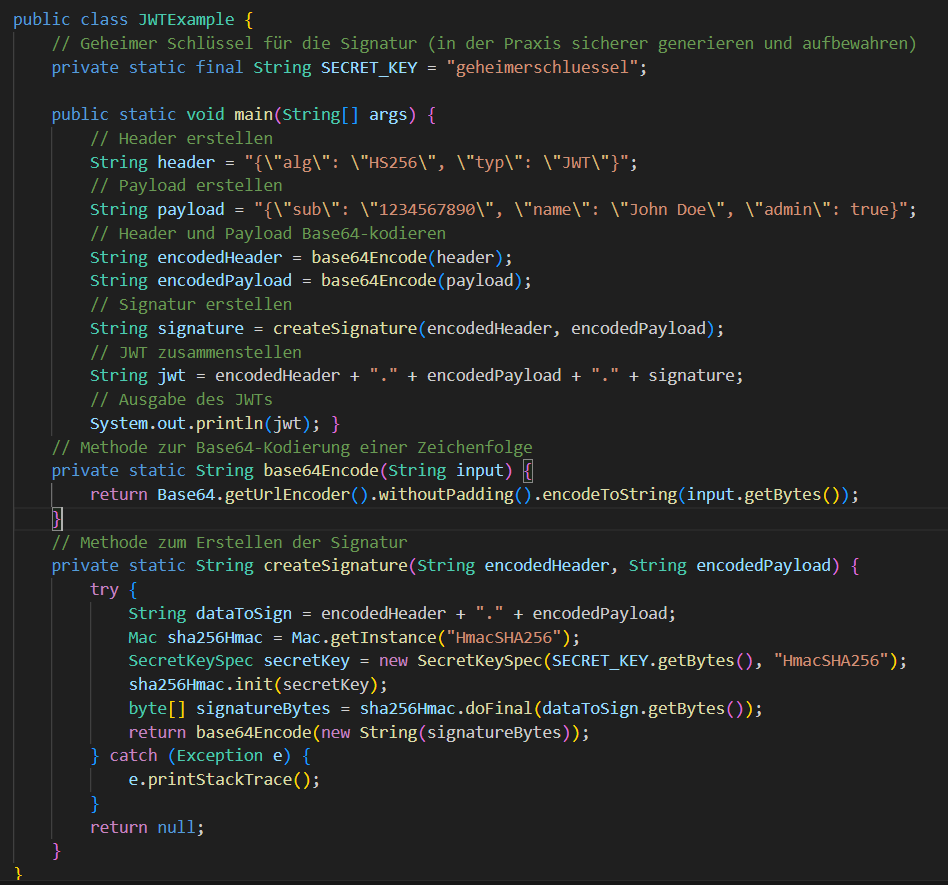The height and width of the screenshot is (885, 948).
Task: Click the comment "// JWT zusammenstellen"
Action: (x=196, y=352)
